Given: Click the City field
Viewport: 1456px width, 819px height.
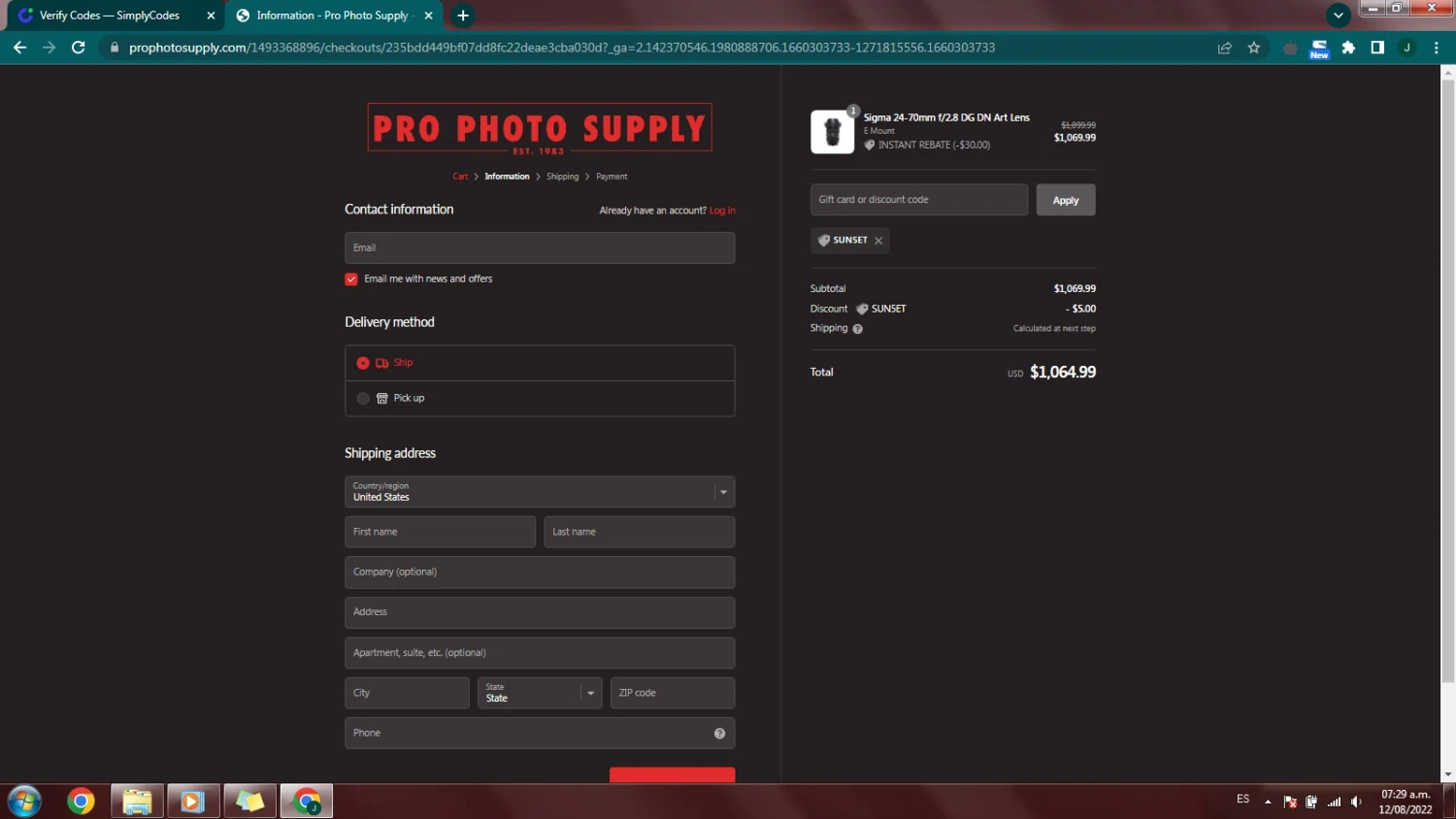Looking at the screenshot, I should pyautogui.click(x=407, y=693).
